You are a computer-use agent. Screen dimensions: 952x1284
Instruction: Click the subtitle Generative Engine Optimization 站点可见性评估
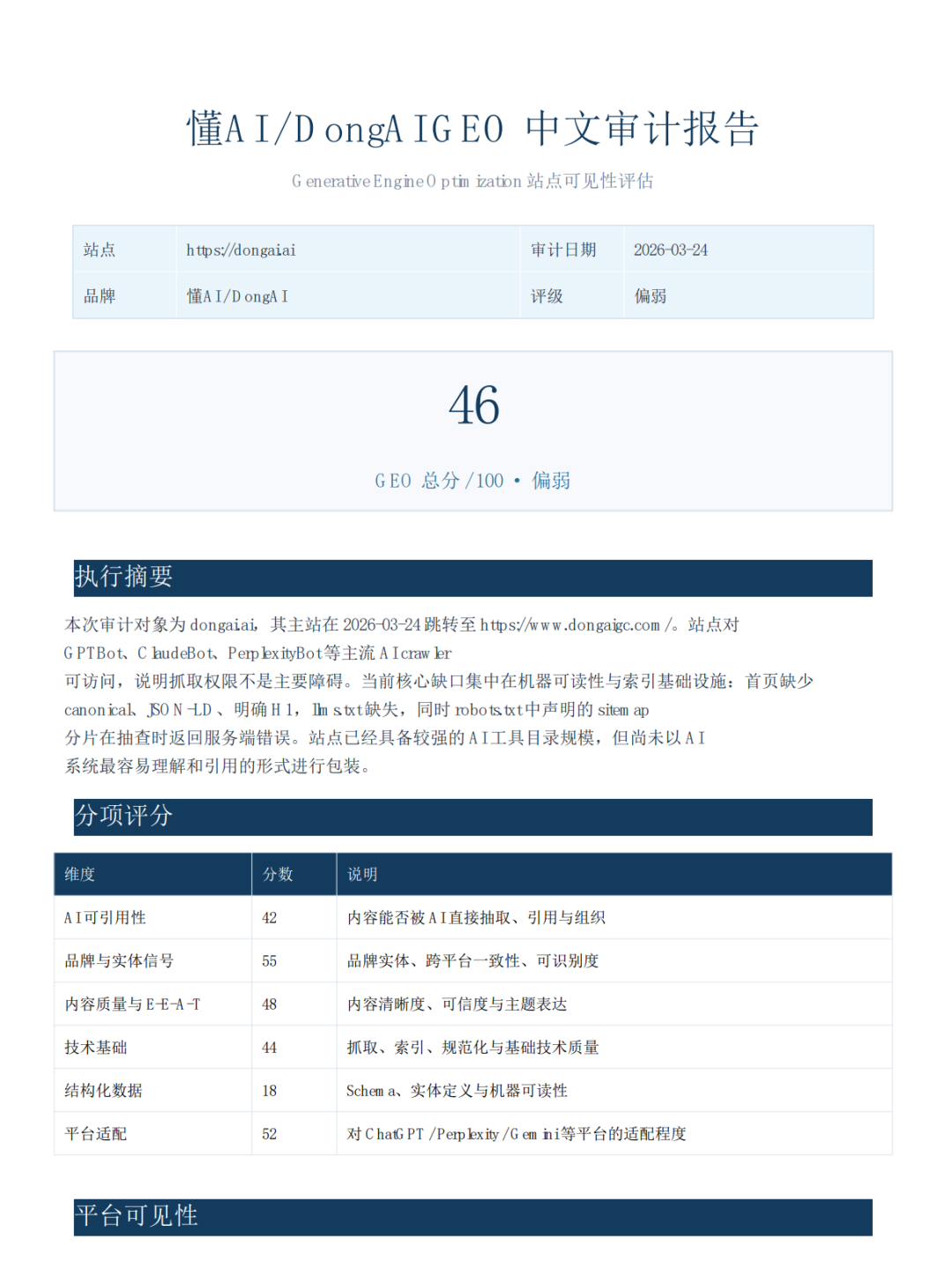[x=476, y=181]
